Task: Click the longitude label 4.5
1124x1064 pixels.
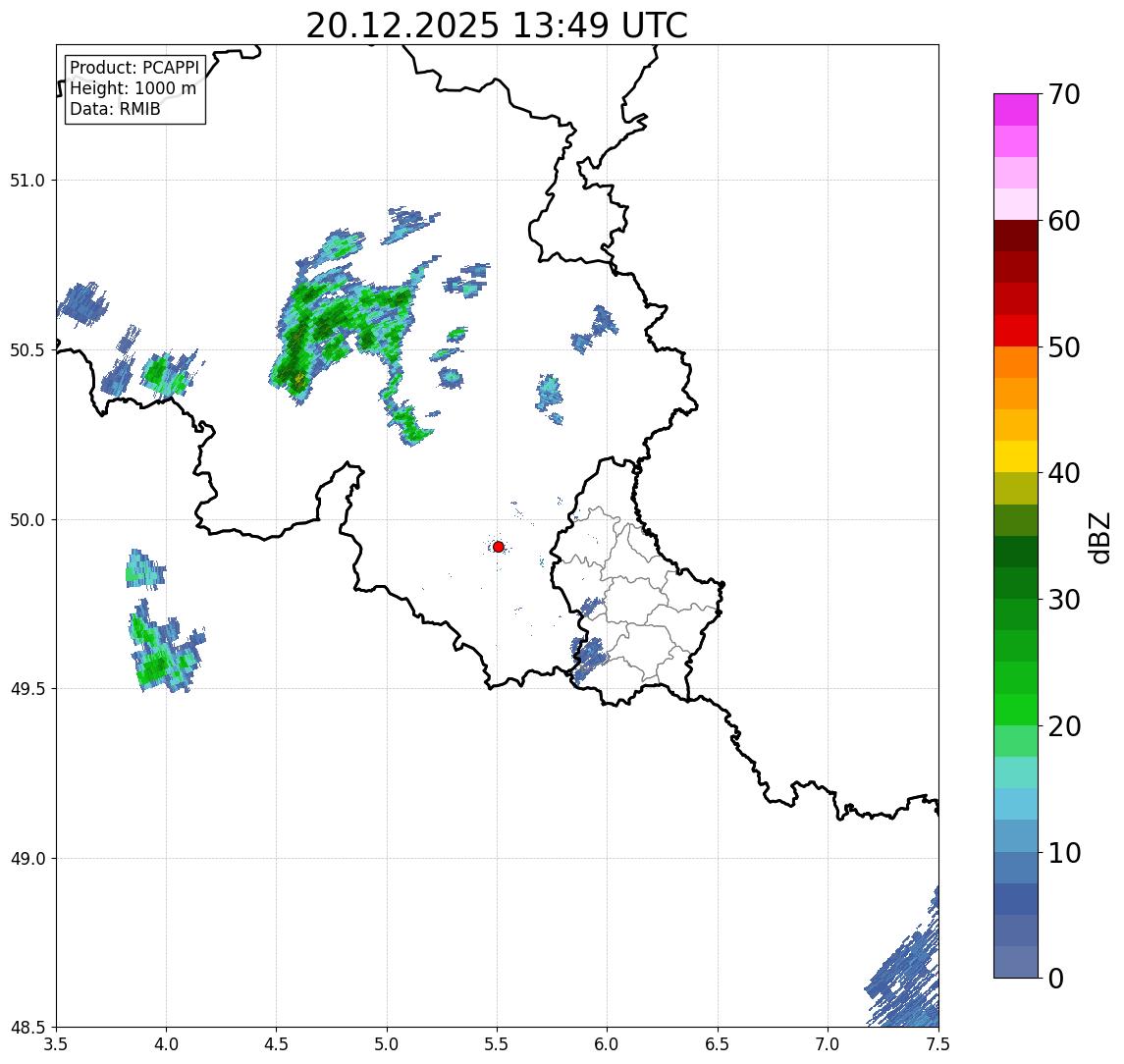Action: click(x=277, y=1044)
